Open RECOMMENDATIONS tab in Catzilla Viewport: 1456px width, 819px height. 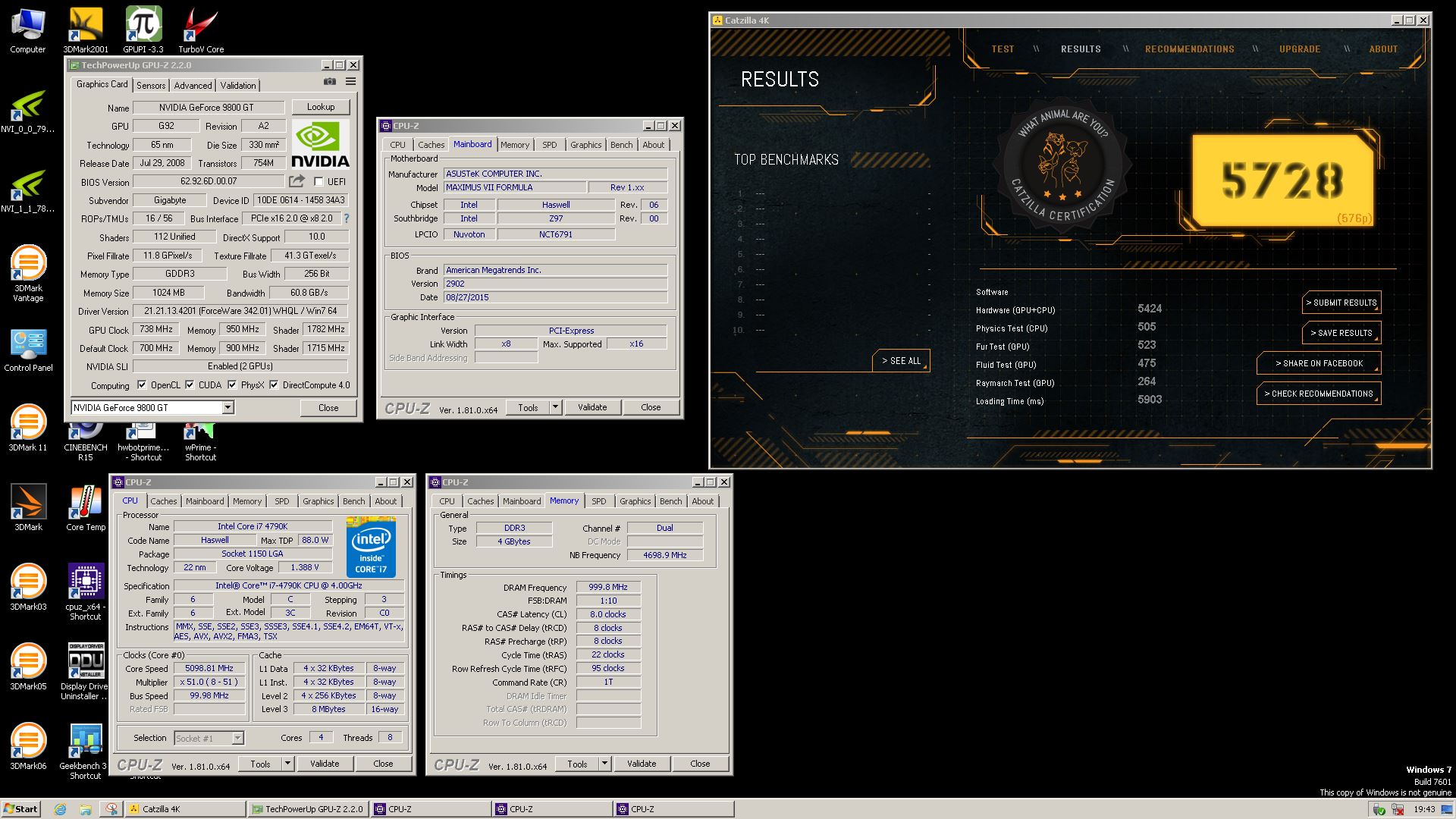[1189, 49]
